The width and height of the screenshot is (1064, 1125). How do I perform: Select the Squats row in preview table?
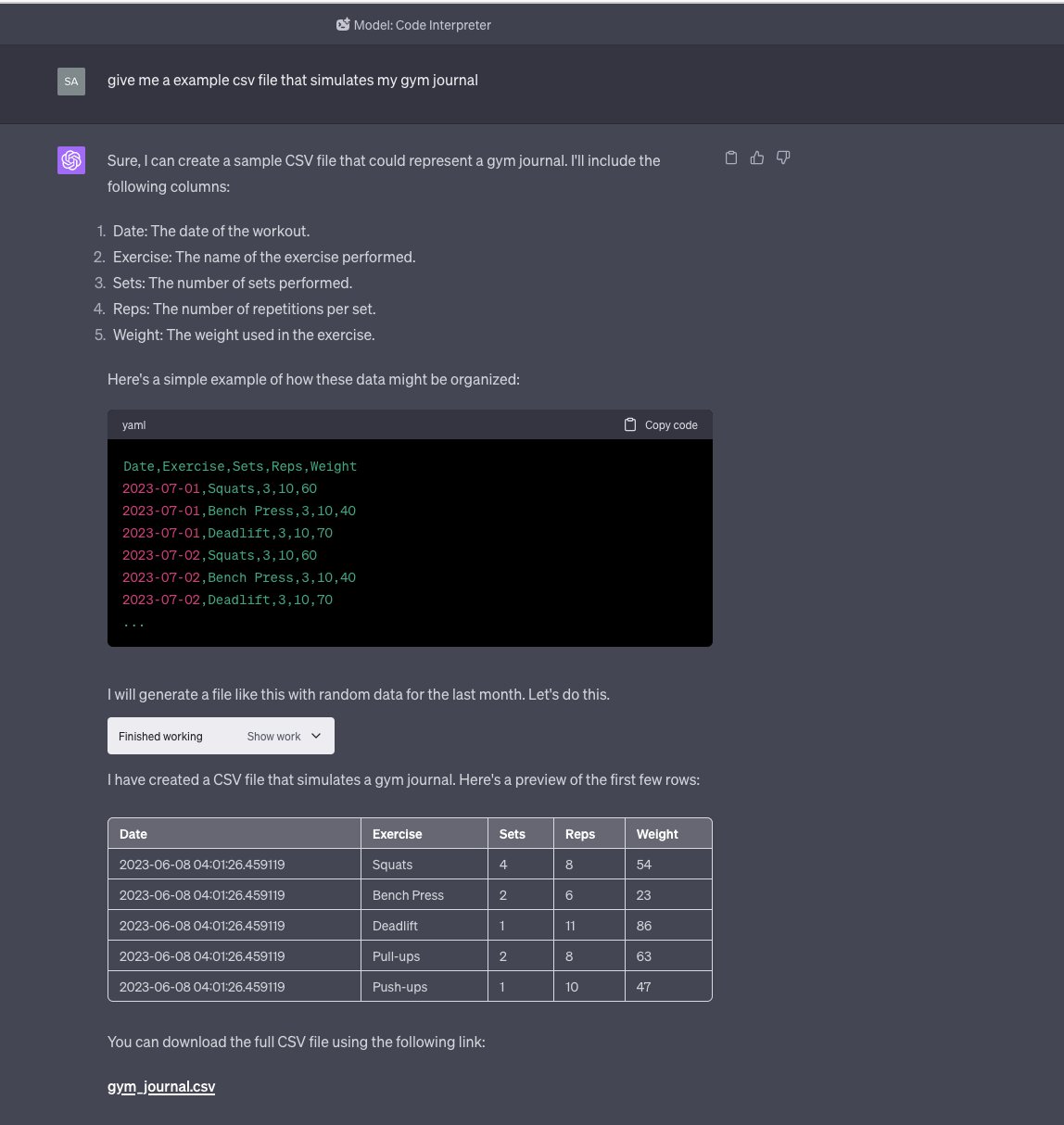tap(392, 864)
